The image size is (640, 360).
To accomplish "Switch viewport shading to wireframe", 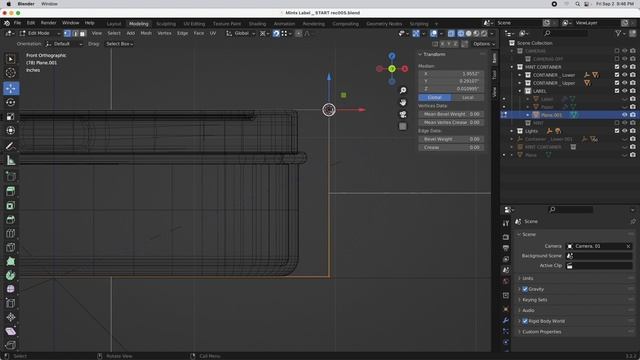I will click(x=461, y=33).
